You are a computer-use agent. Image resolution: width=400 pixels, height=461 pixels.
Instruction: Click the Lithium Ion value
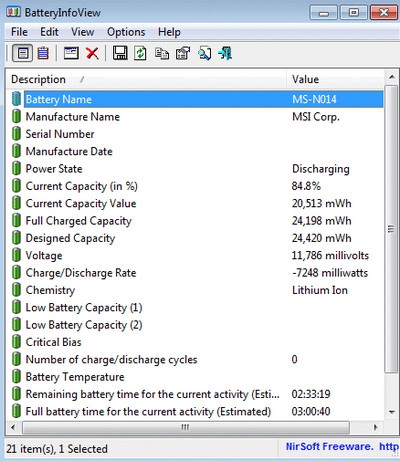(x=320, y=290)
